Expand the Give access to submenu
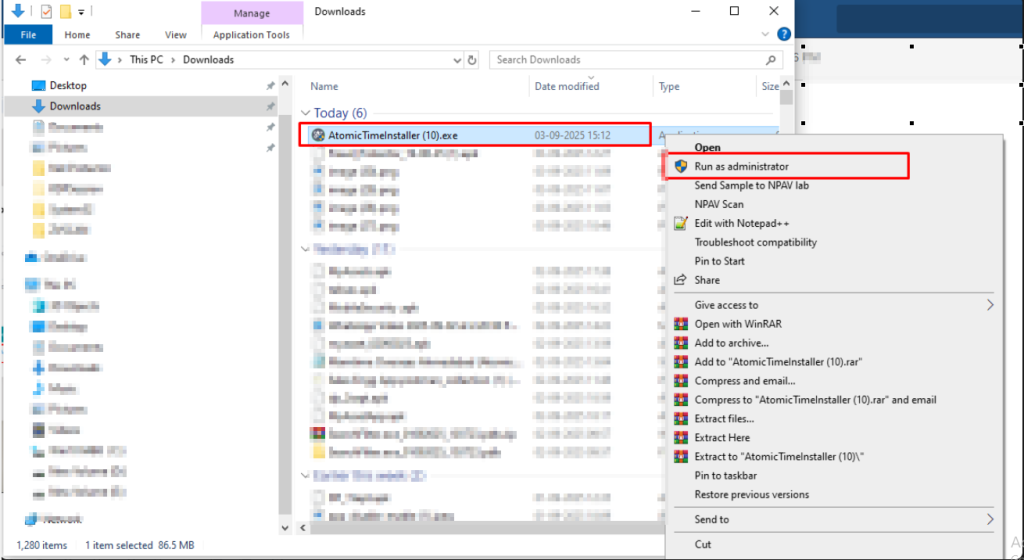This screenshot has width=1024, height=560. click(x=990, y=305)
